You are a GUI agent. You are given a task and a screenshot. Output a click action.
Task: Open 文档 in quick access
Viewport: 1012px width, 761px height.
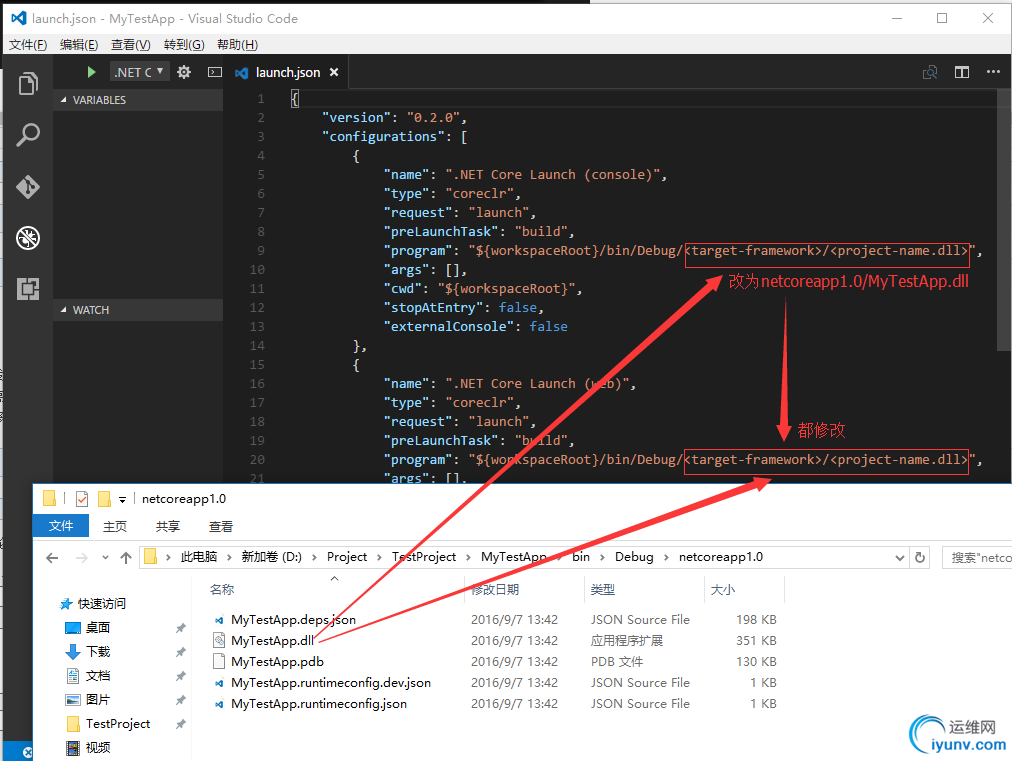point(97,676)
